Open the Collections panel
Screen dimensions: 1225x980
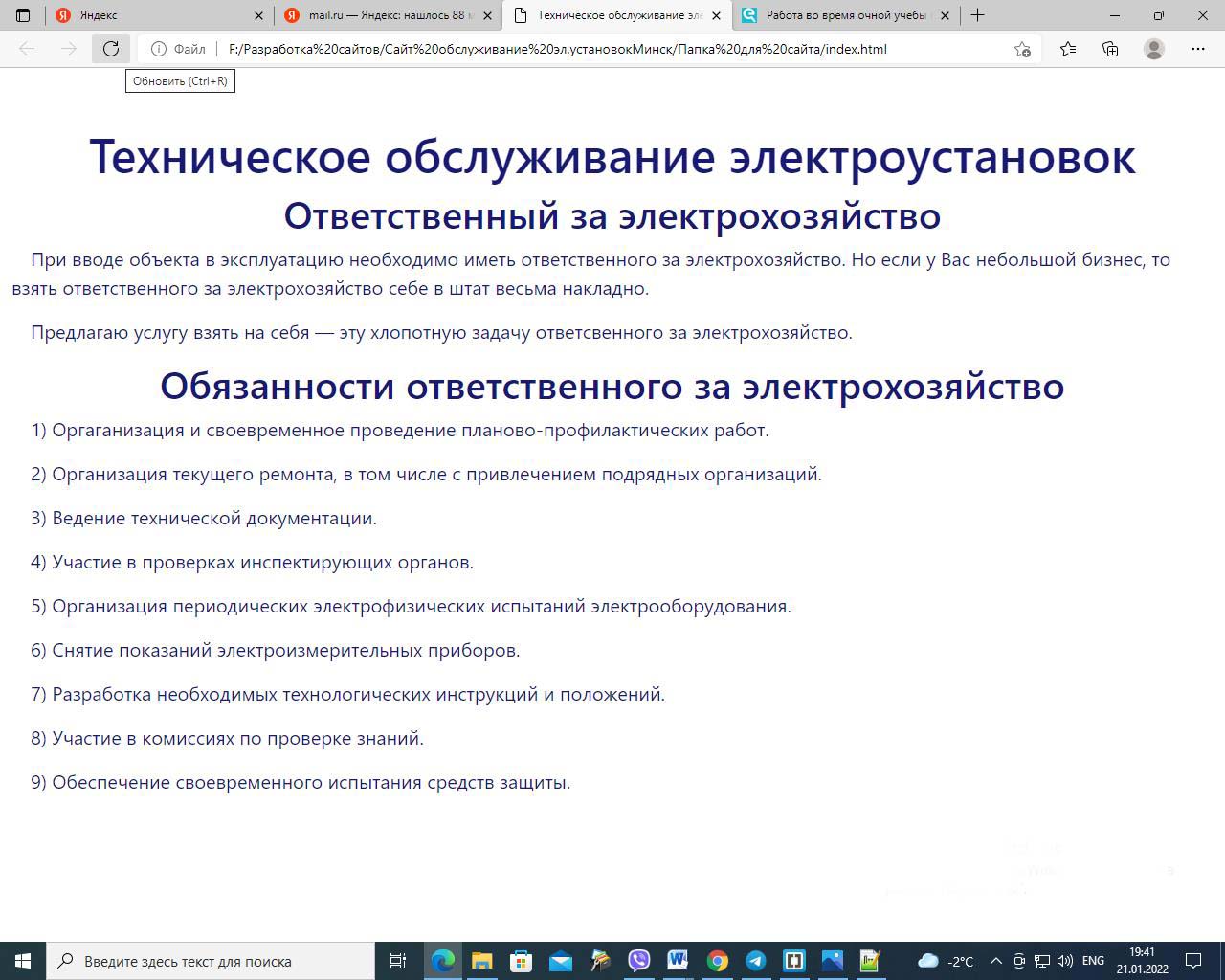coord(1110,49)
